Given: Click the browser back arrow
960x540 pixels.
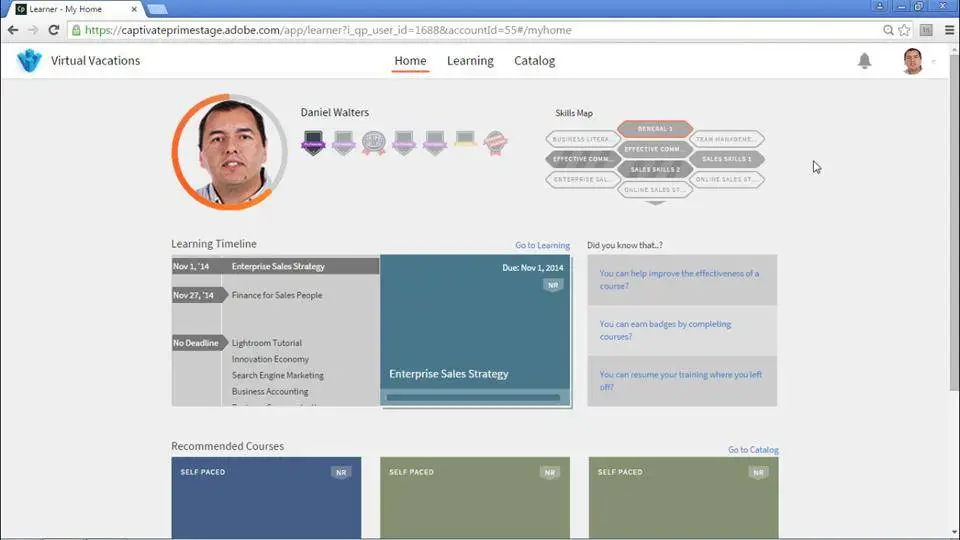Looking at the screenshot, I should [x=13, y=30].
